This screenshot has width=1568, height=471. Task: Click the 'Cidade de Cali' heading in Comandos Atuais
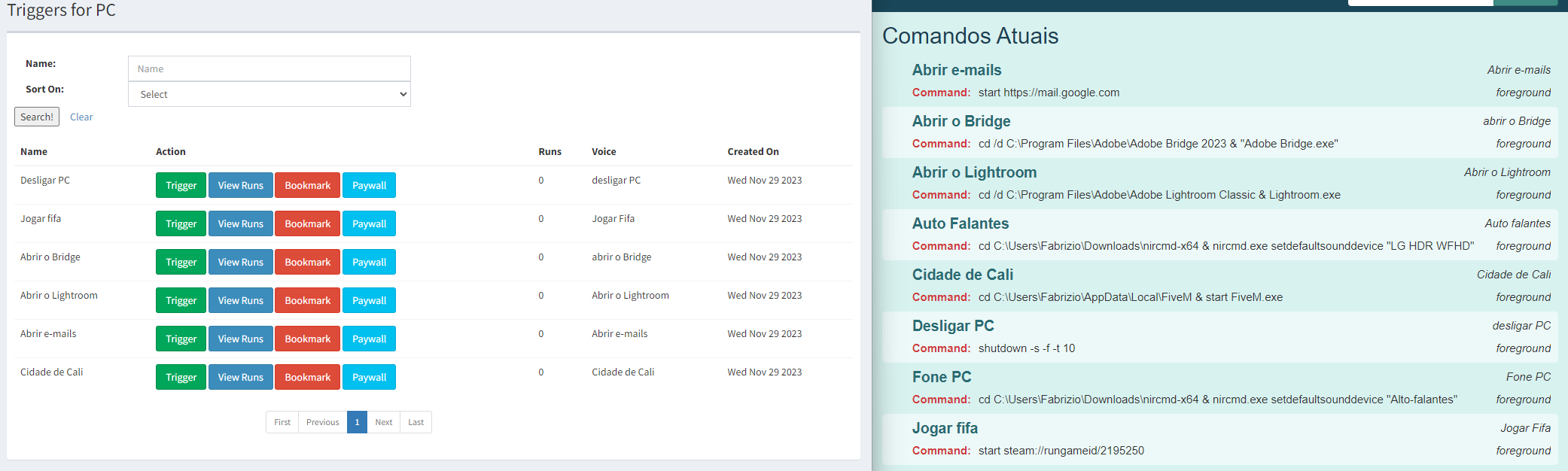pos(963,275)
